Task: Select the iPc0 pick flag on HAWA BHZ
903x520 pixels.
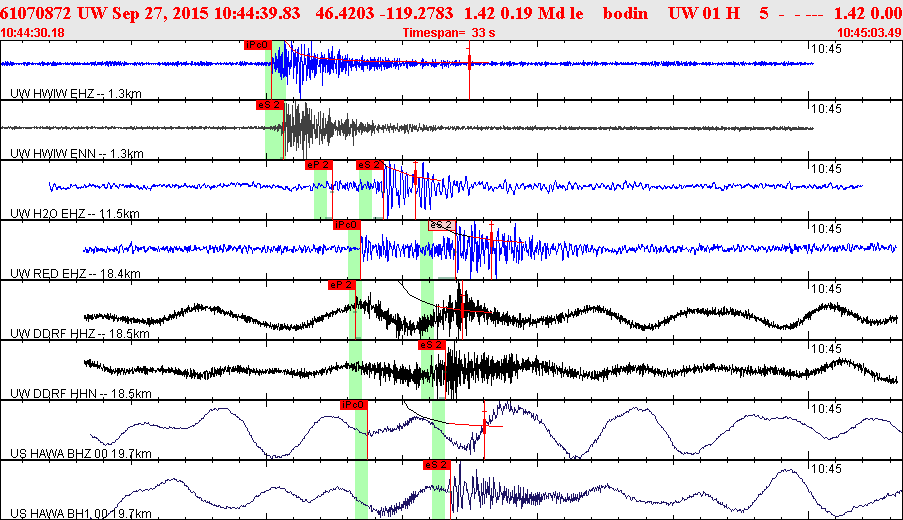Action: 354,404
